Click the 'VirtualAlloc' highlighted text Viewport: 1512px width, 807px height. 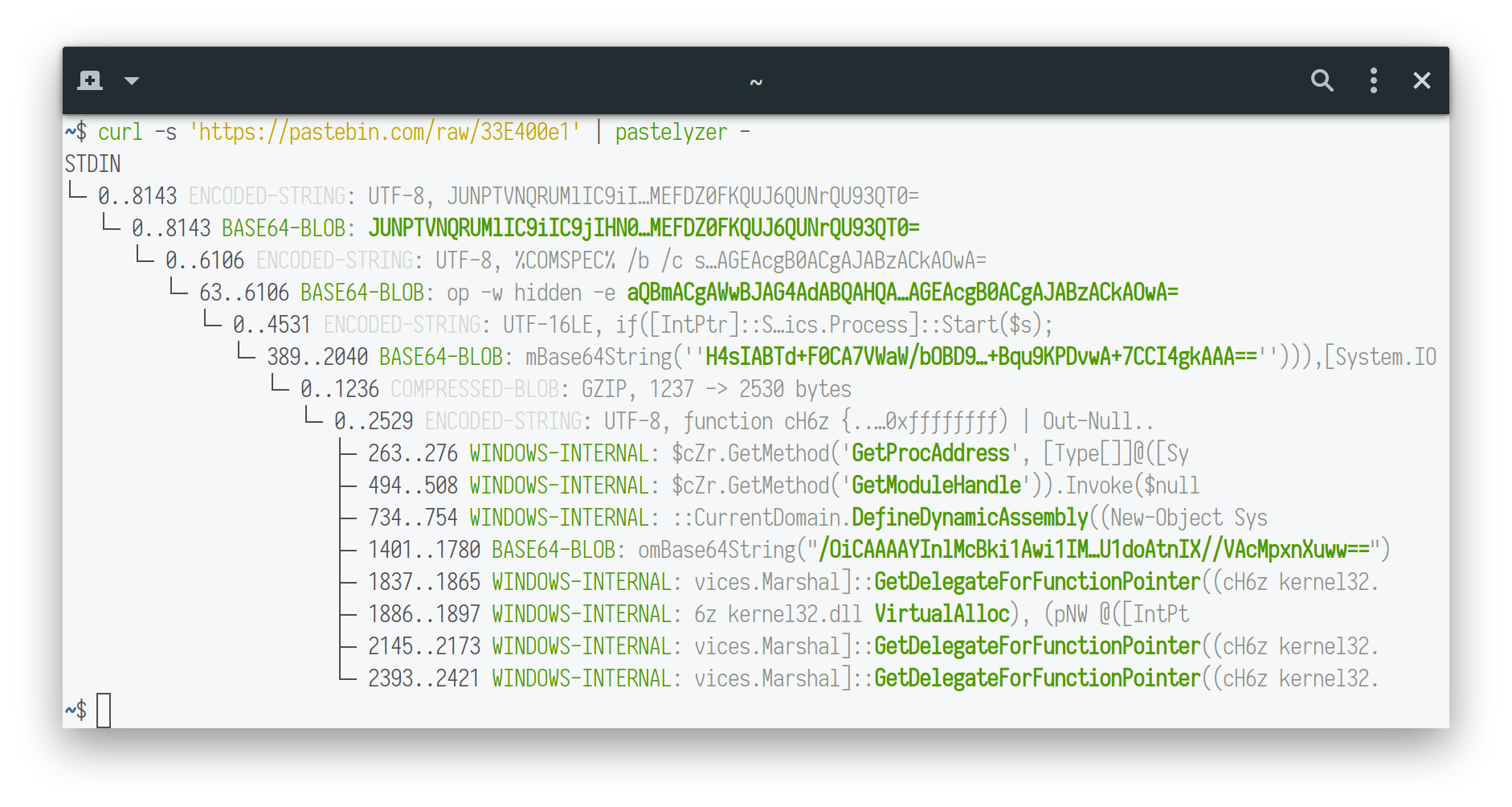coord(942,614)
